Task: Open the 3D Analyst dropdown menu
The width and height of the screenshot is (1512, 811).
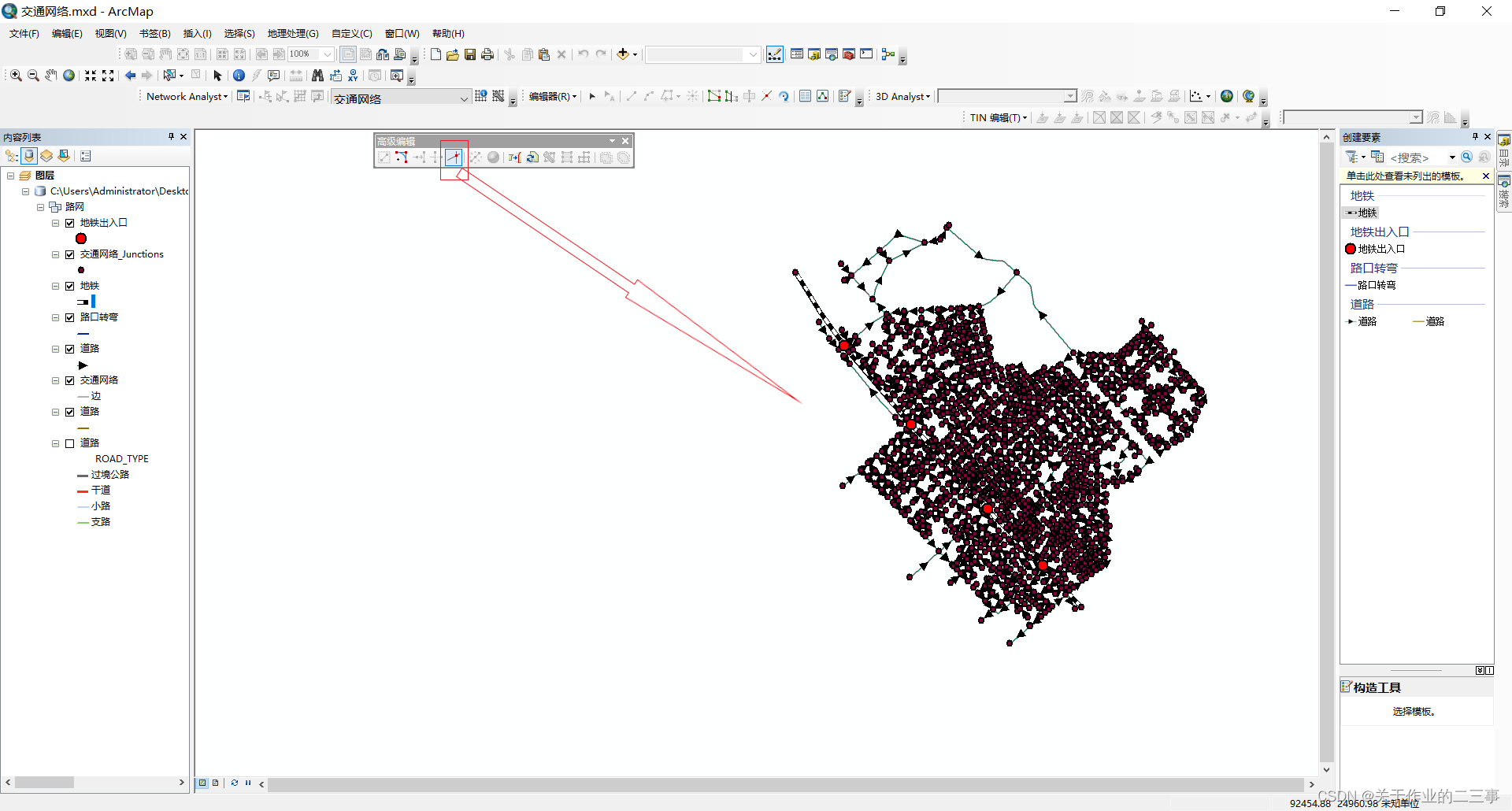Action: point(903,96)
